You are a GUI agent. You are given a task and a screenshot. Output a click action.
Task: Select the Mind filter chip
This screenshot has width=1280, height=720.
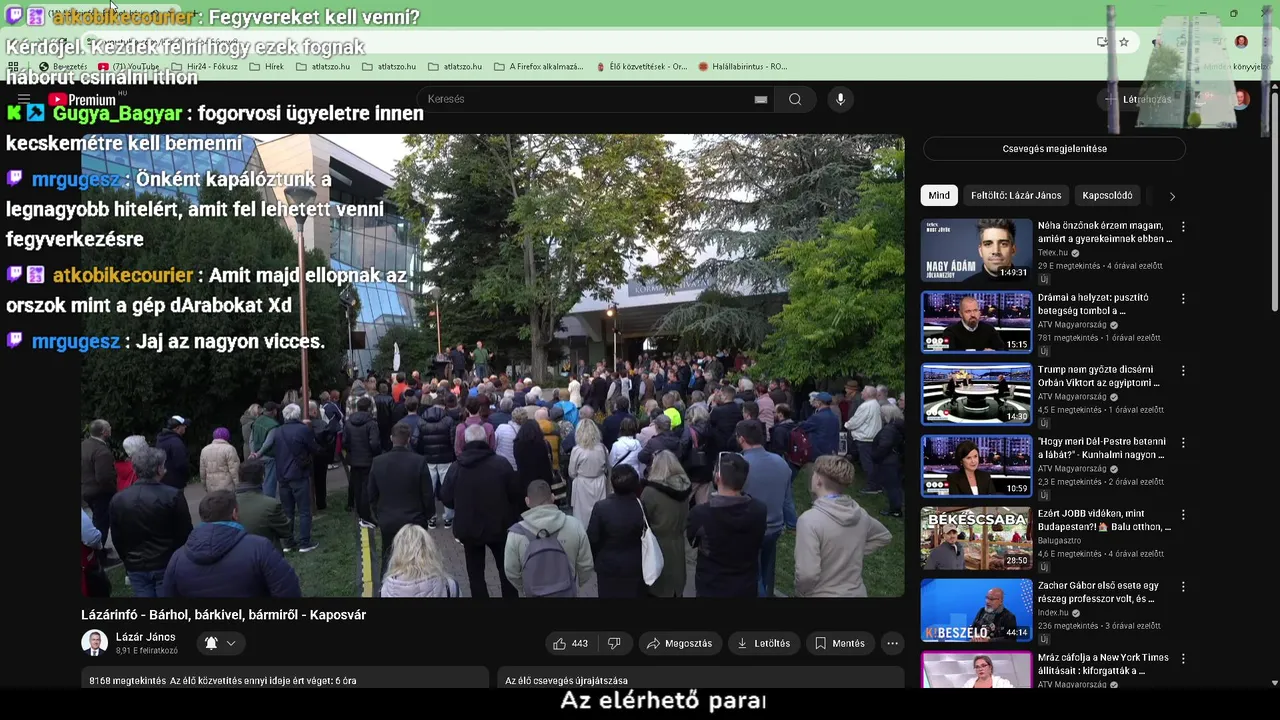point(939,195)
